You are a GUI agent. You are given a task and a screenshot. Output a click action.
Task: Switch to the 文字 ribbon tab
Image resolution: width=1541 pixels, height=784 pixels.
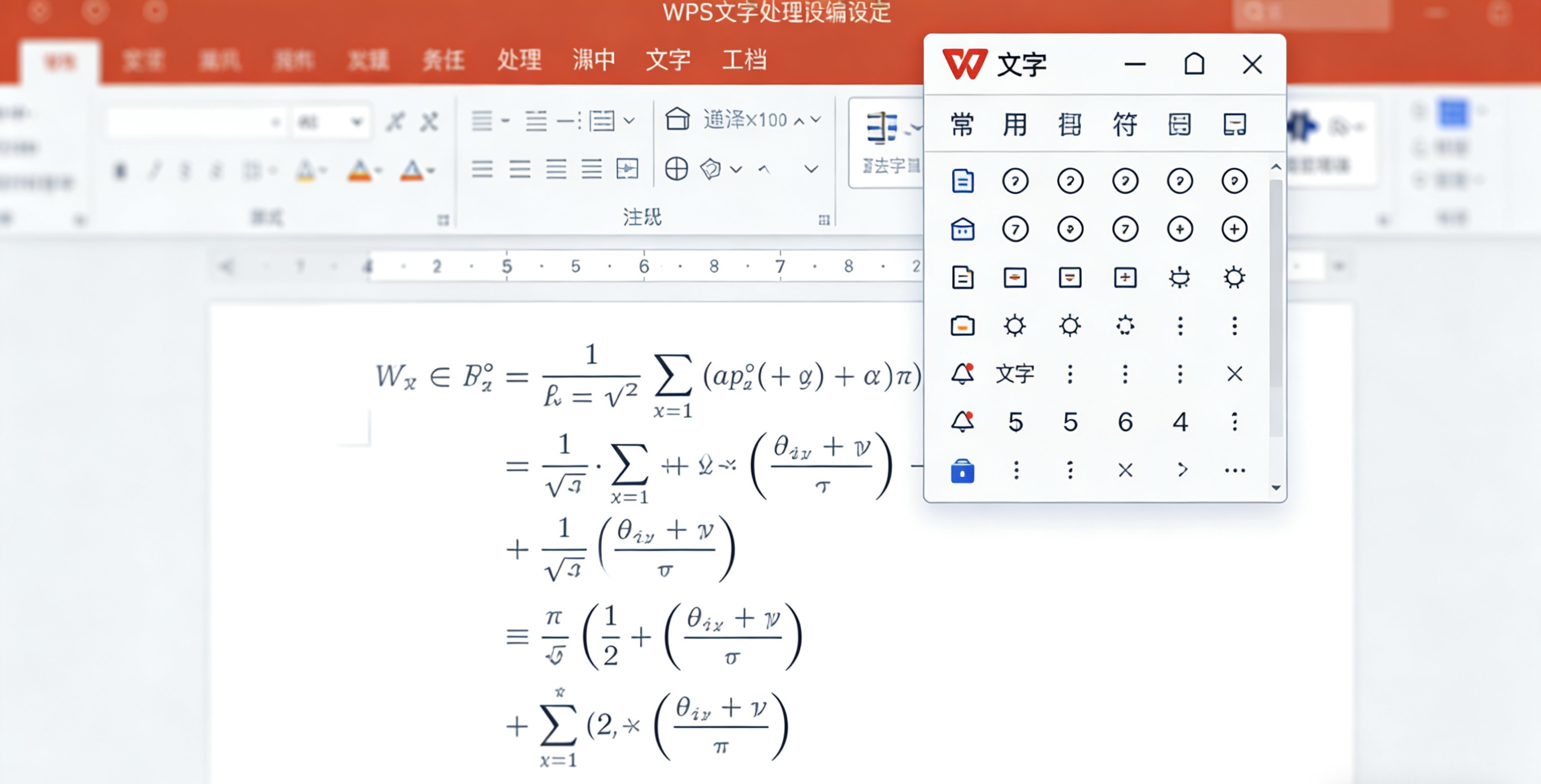tap(669, 60)
